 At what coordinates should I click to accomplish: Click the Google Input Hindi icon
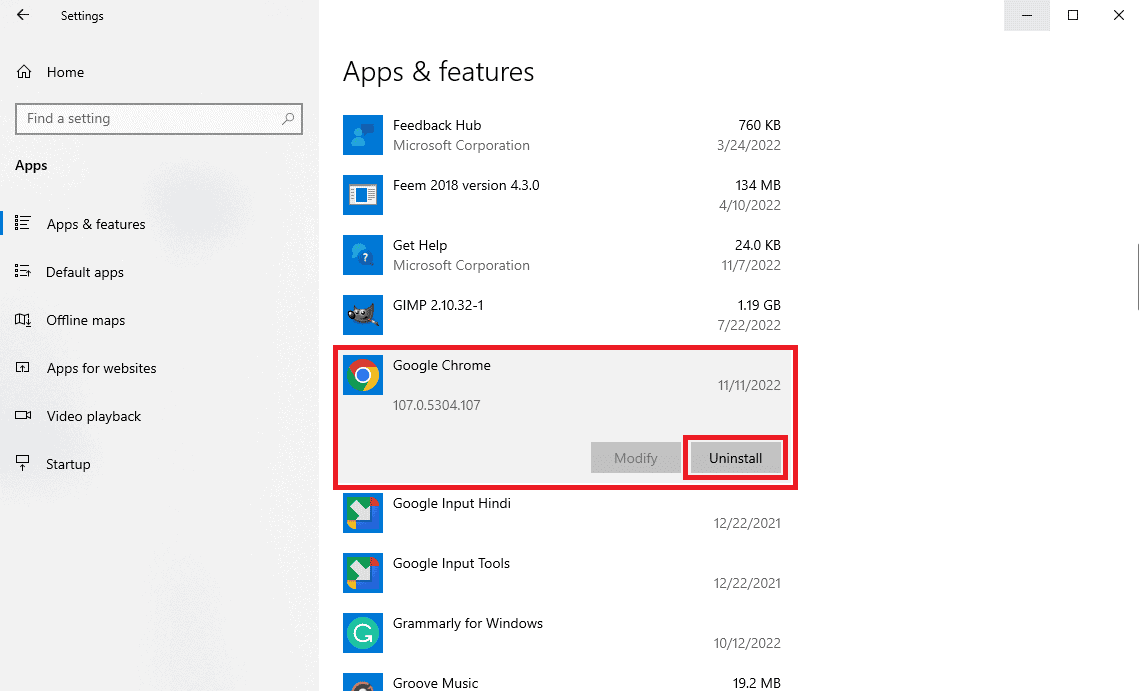pyautogui.click(x=363, y=513)
